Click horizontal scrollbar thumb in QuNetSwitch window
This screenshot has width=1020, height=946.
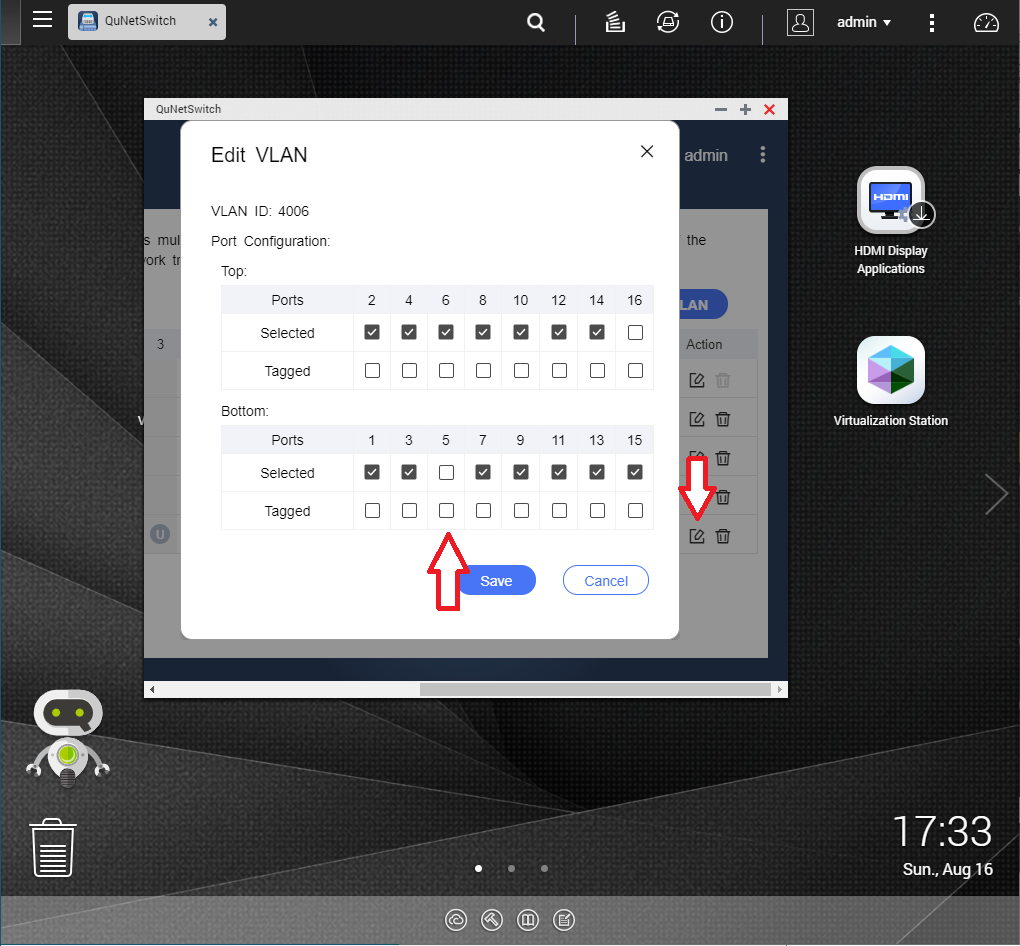595,690
